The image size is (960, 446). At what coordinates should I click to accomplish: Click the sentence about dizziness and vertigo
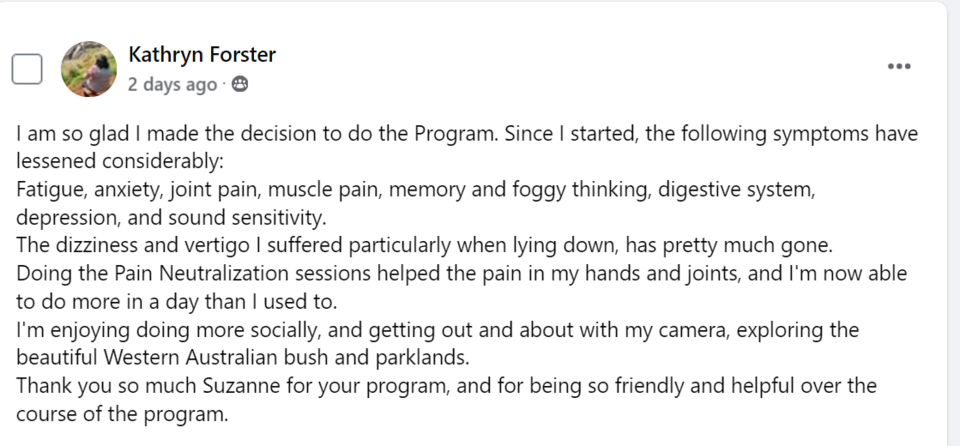coord(425,246)
